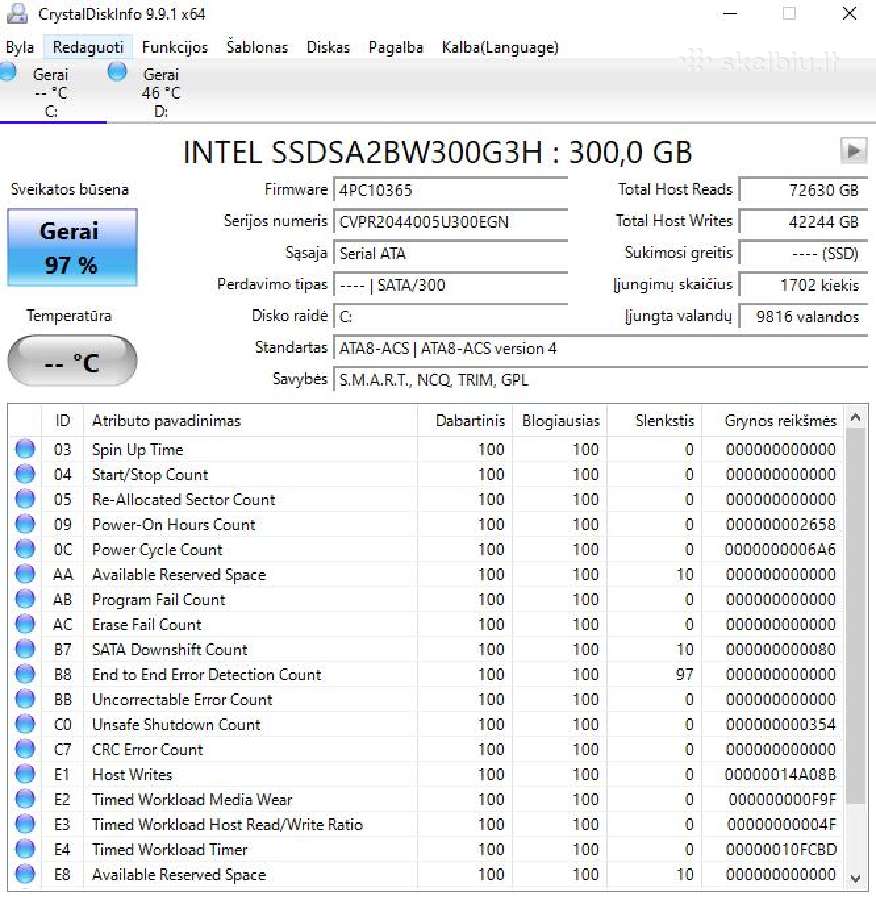Open the Byla menu
This screenshot has height=900, width=876.
tap(20, 47)
